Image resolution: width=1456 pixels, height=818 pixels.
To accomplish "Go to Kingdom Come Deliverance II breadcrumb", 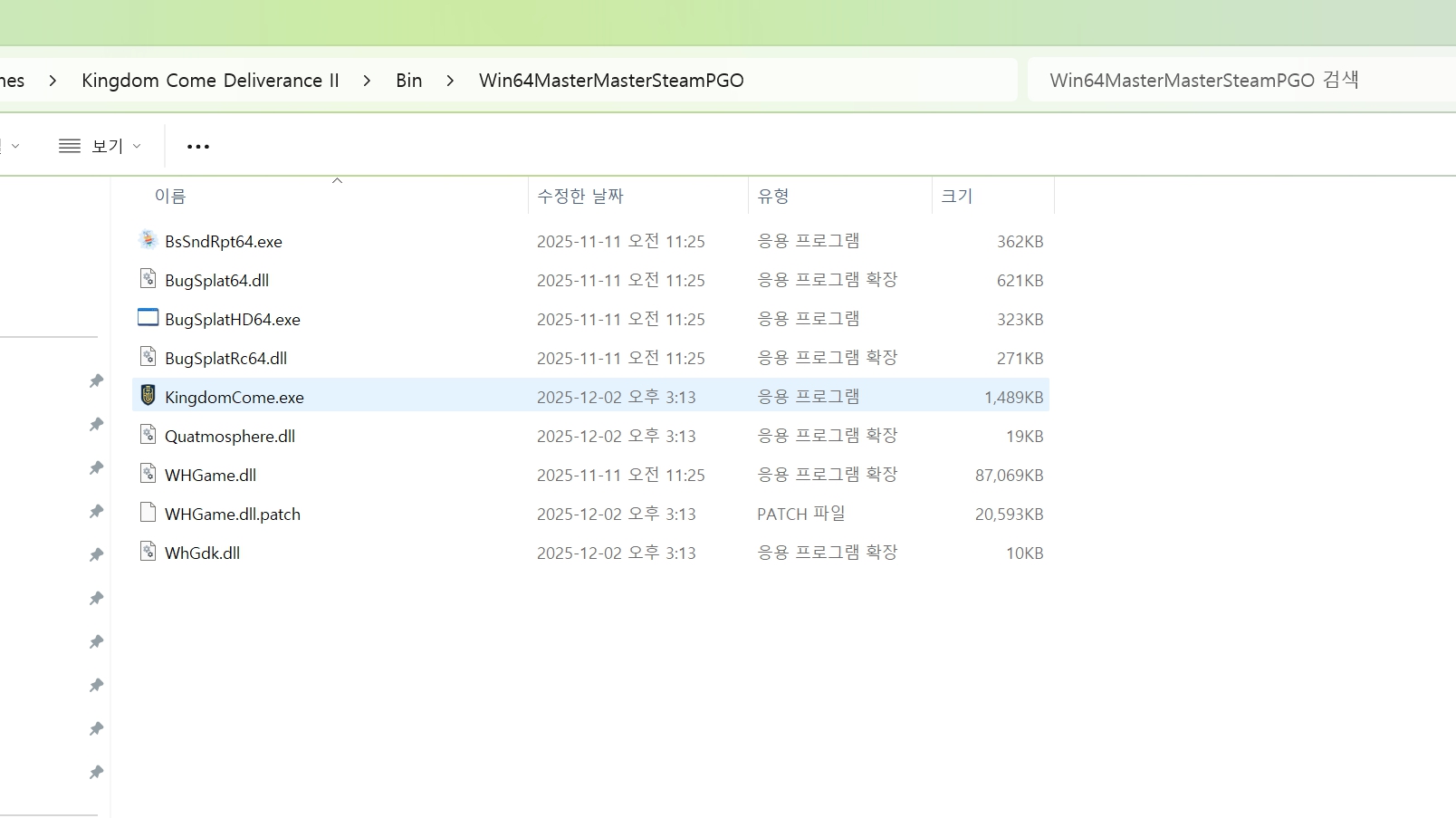I will (210, 81).
